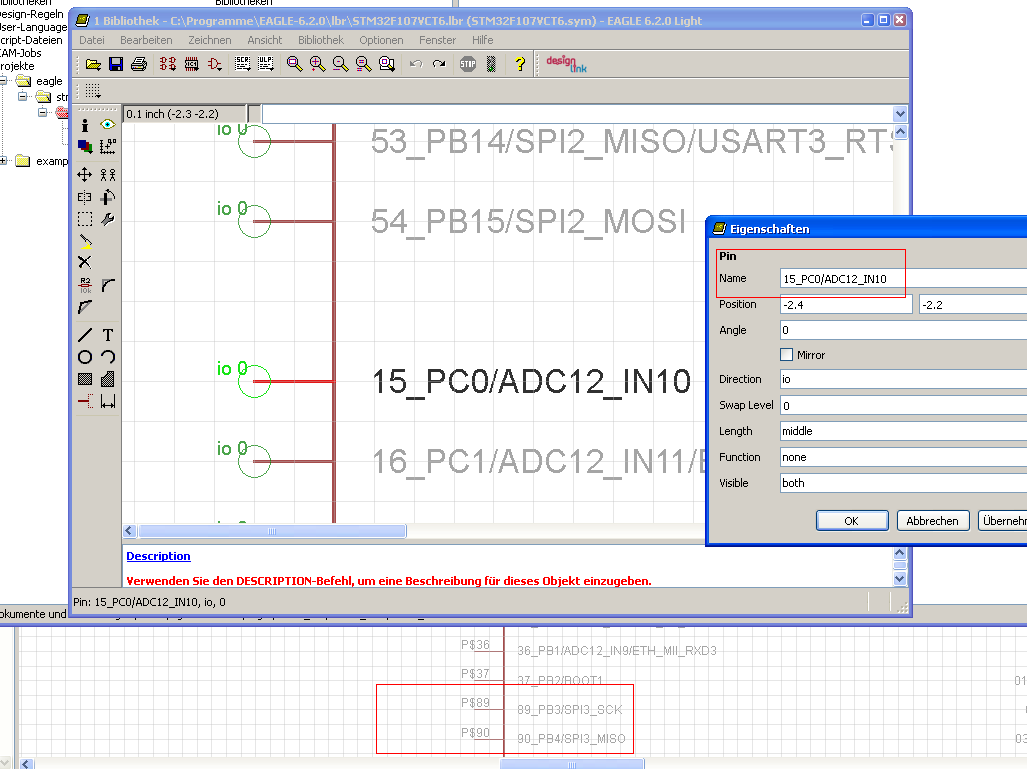The image size is (1027, 769).
Task: Open Display layers tool
Action: click(84, 146)
